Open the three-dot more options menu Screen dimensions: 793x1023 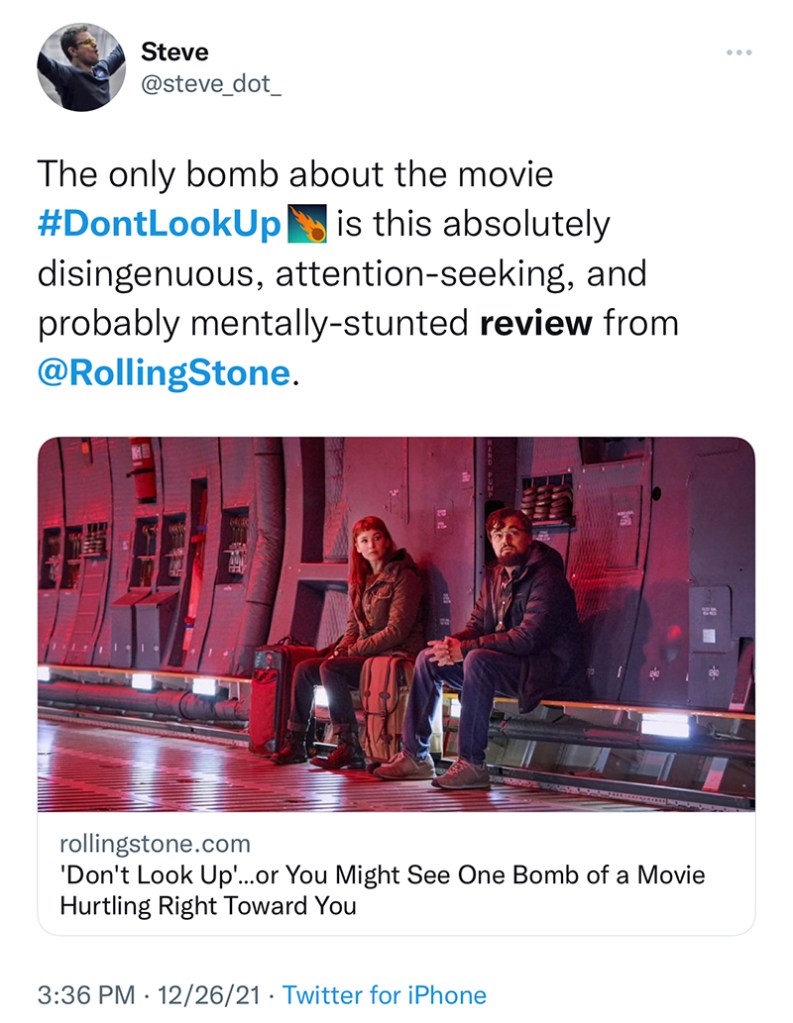[x=740, y=51]
